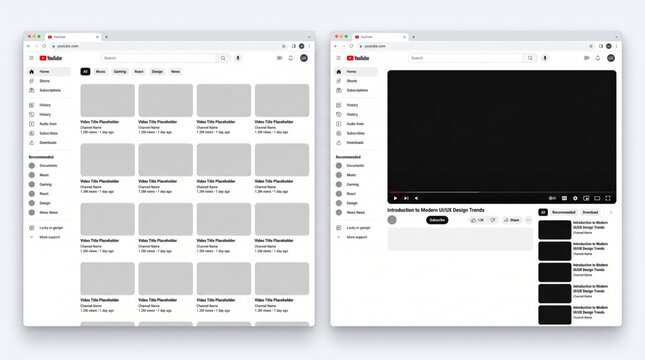
Task: Enter fullscreen from the player controls
Action: (608, 198)
